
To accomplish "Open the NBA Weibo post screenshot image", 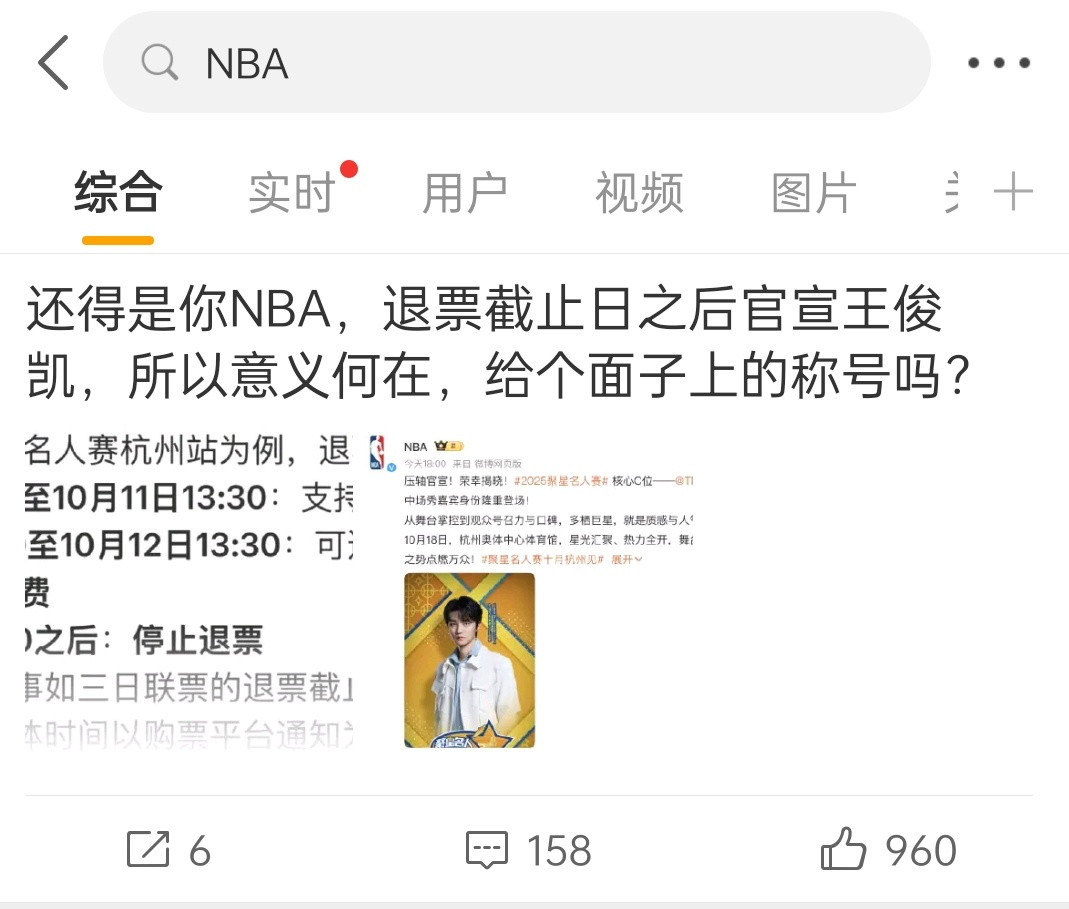I will (530, 591).
